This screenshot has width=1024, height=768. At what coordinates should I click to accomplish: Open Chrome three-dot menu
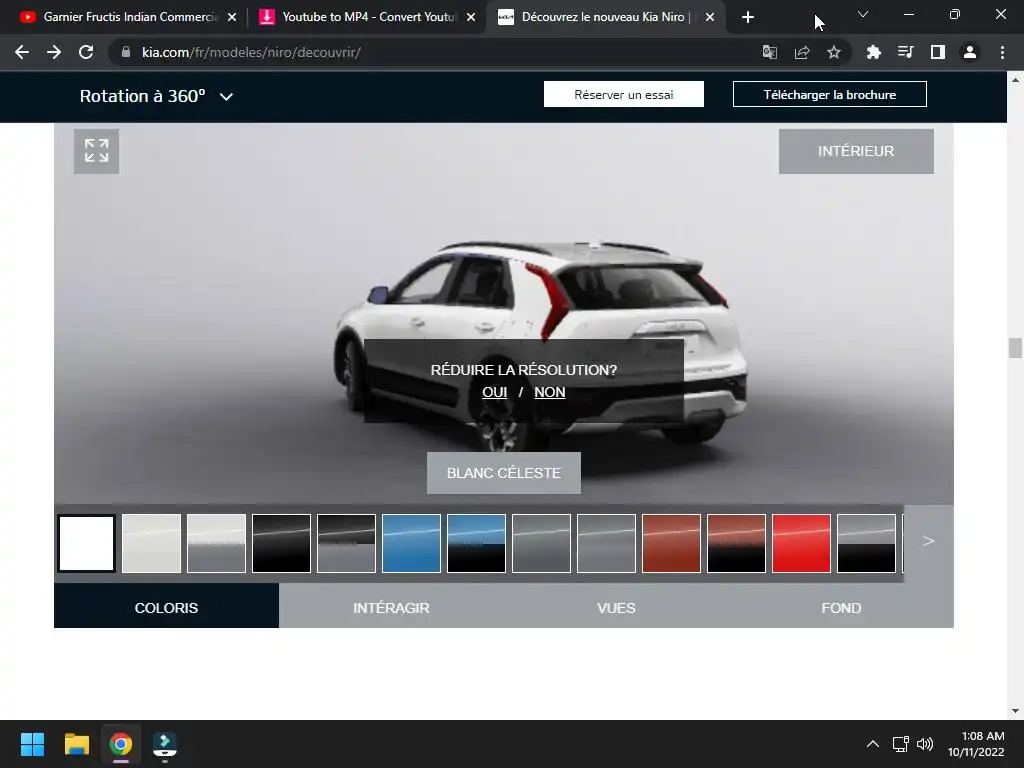[x=1002, y=52]
